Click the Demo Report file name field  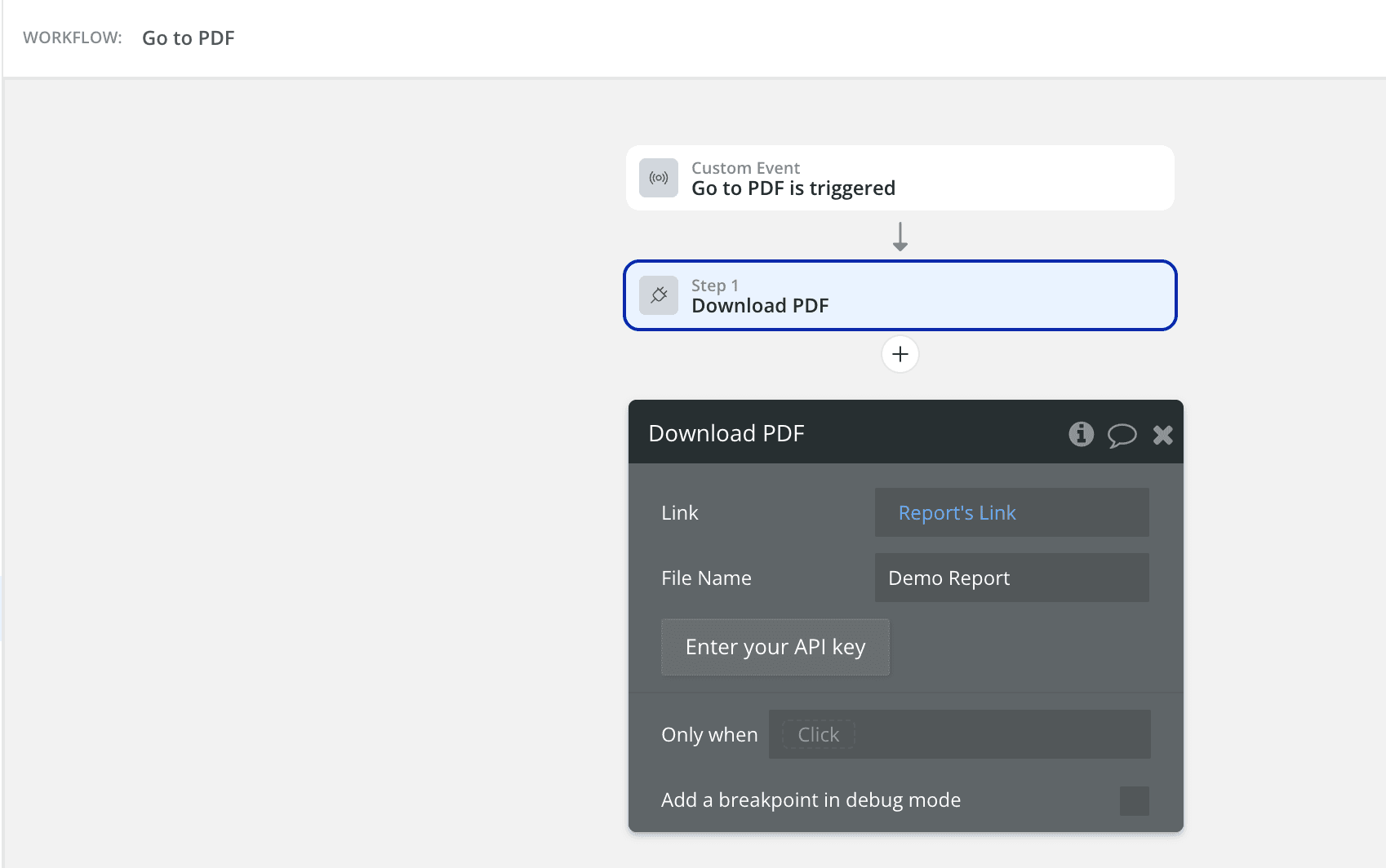click(1011, 578)
